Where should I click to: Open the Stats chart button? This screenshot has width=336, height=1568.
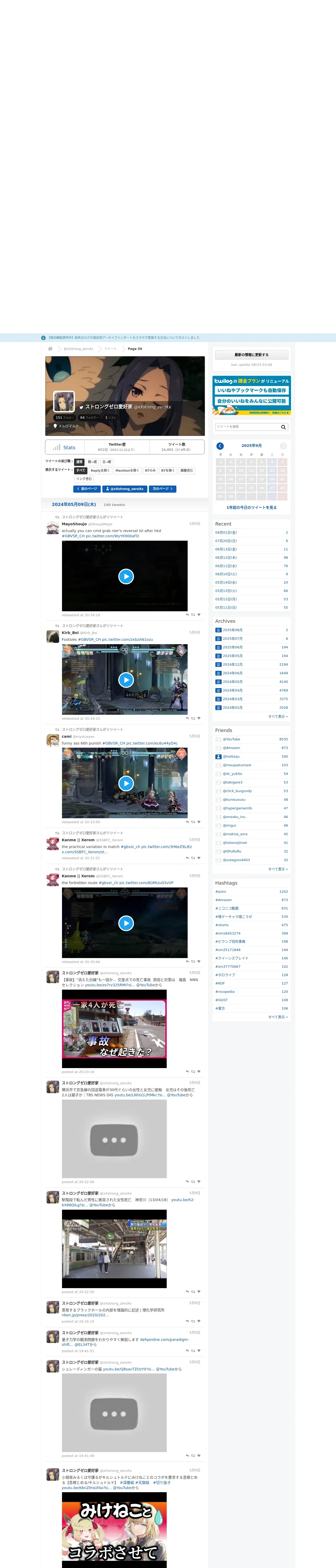[x=65, y=447]
